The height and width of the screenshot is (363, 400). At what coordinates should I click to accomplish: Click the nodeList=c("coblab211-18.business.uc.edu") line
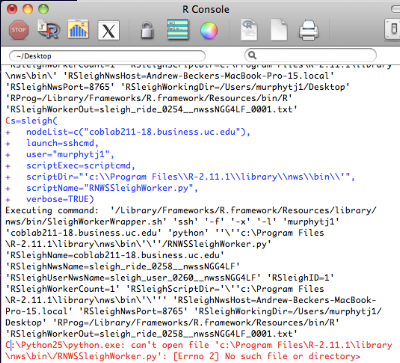[x=138, y=132]
